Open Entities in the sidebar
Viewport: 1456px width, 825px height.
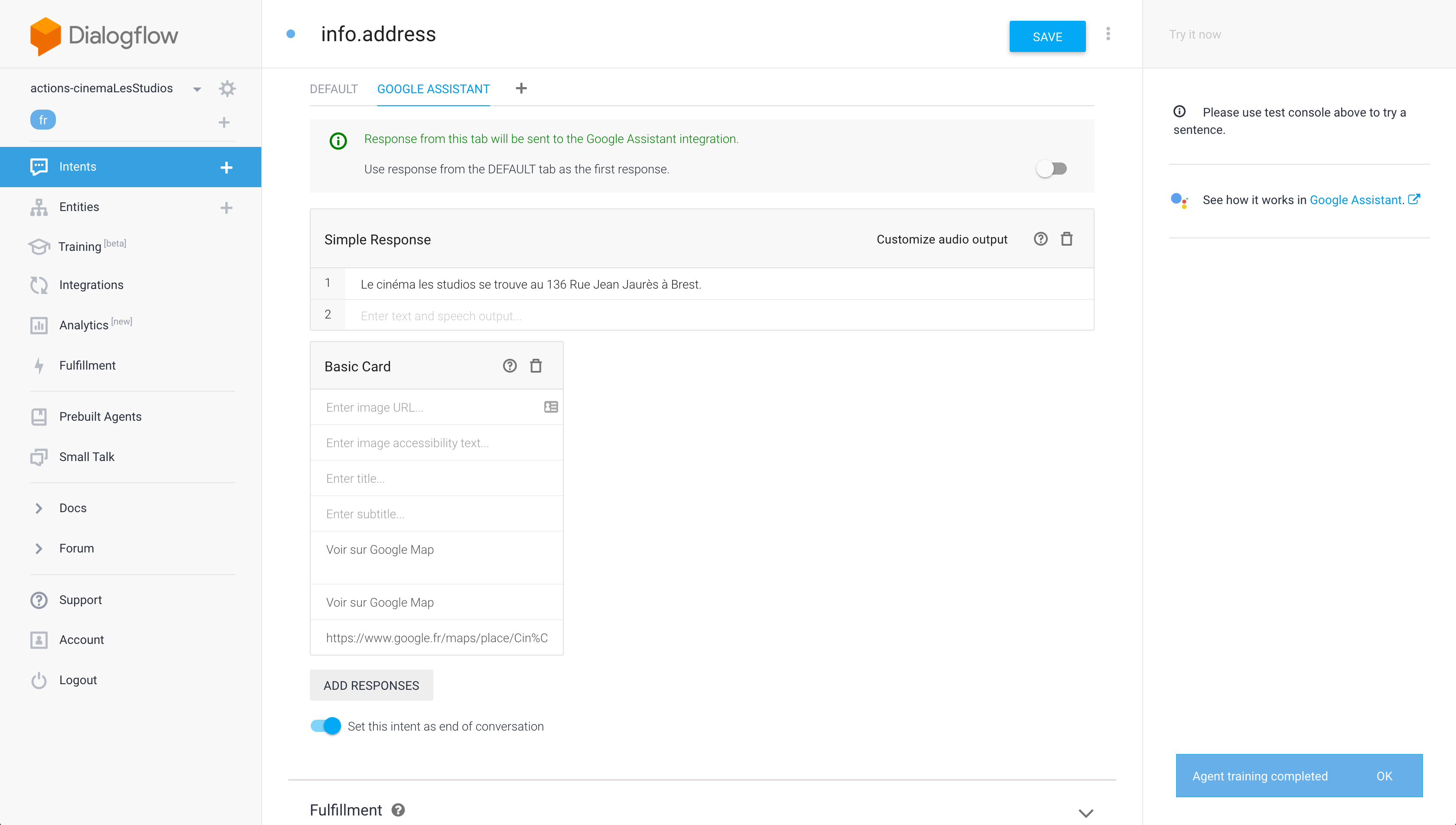click(79, 207)
